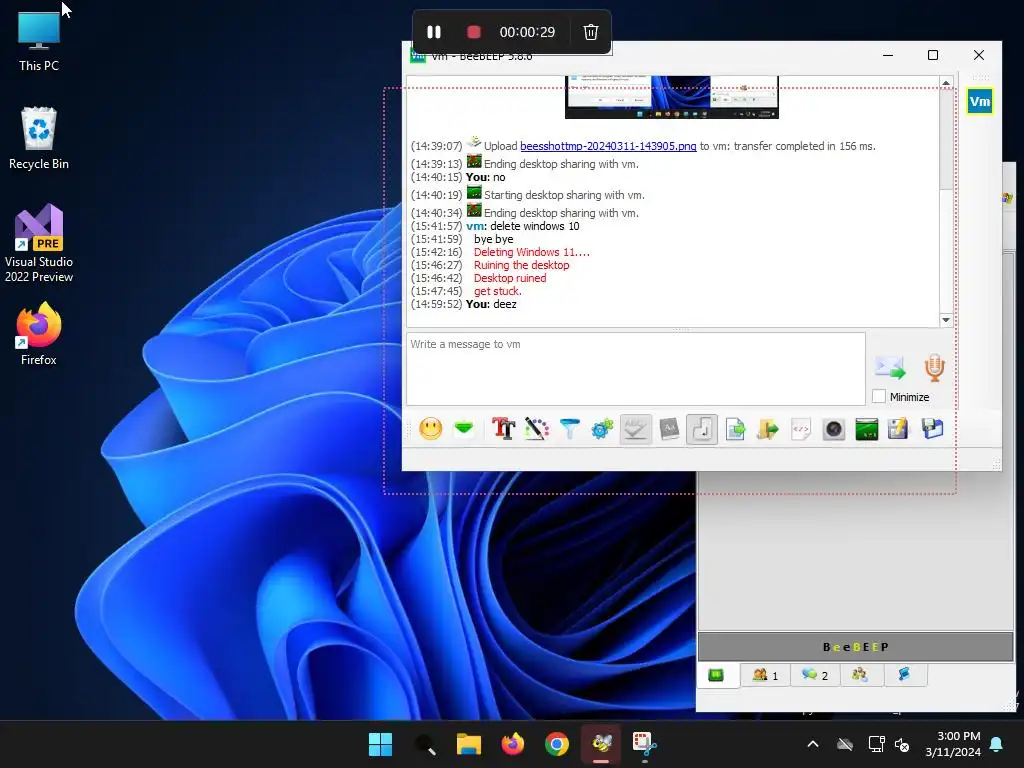The width and height of the screenshot is (1024, 768).
Task: Click the shared screenshot thumbnail in chat
Action: click(x=671, y=97)
